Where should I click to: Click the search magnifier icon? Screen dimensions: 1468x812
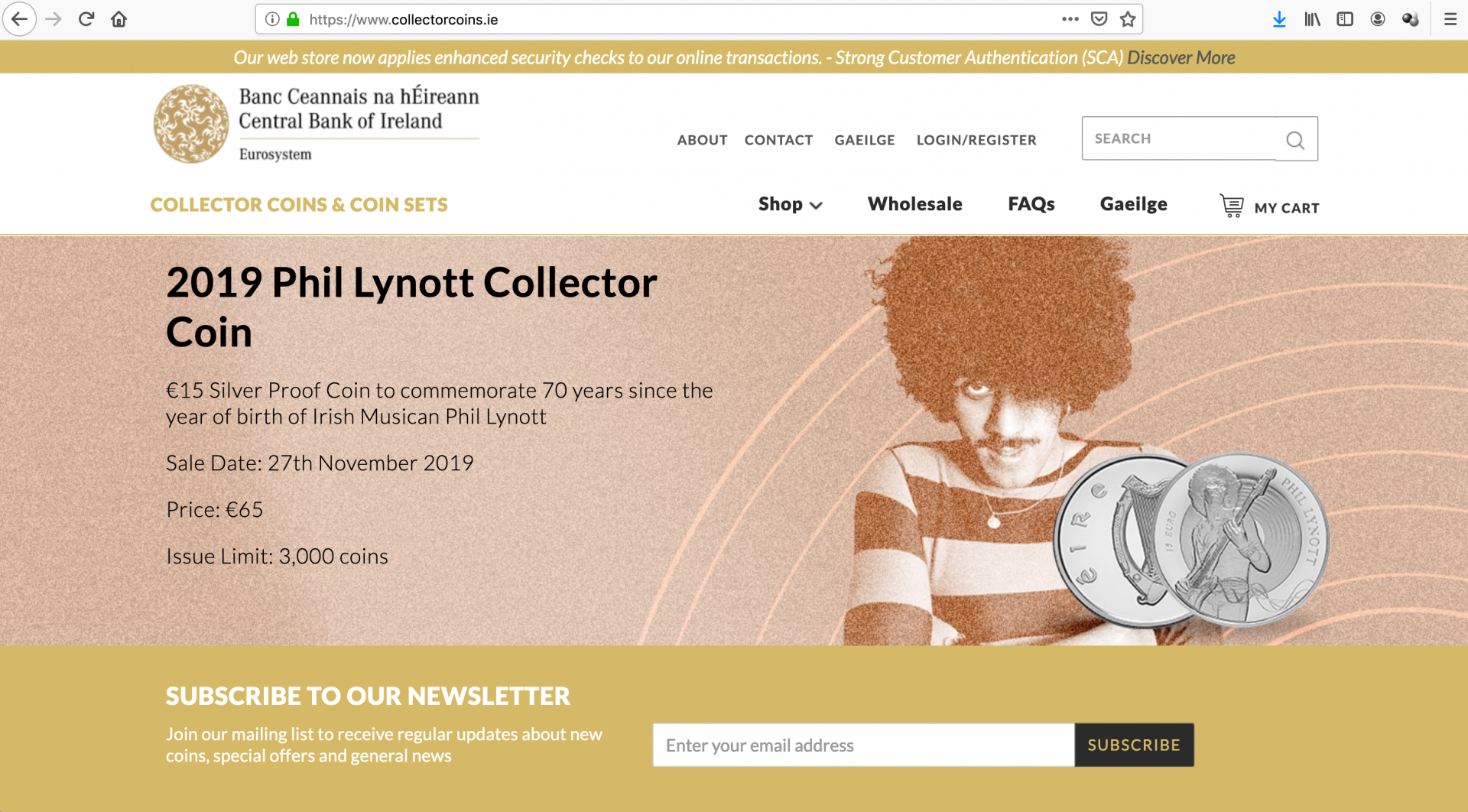pos(1295,140)
